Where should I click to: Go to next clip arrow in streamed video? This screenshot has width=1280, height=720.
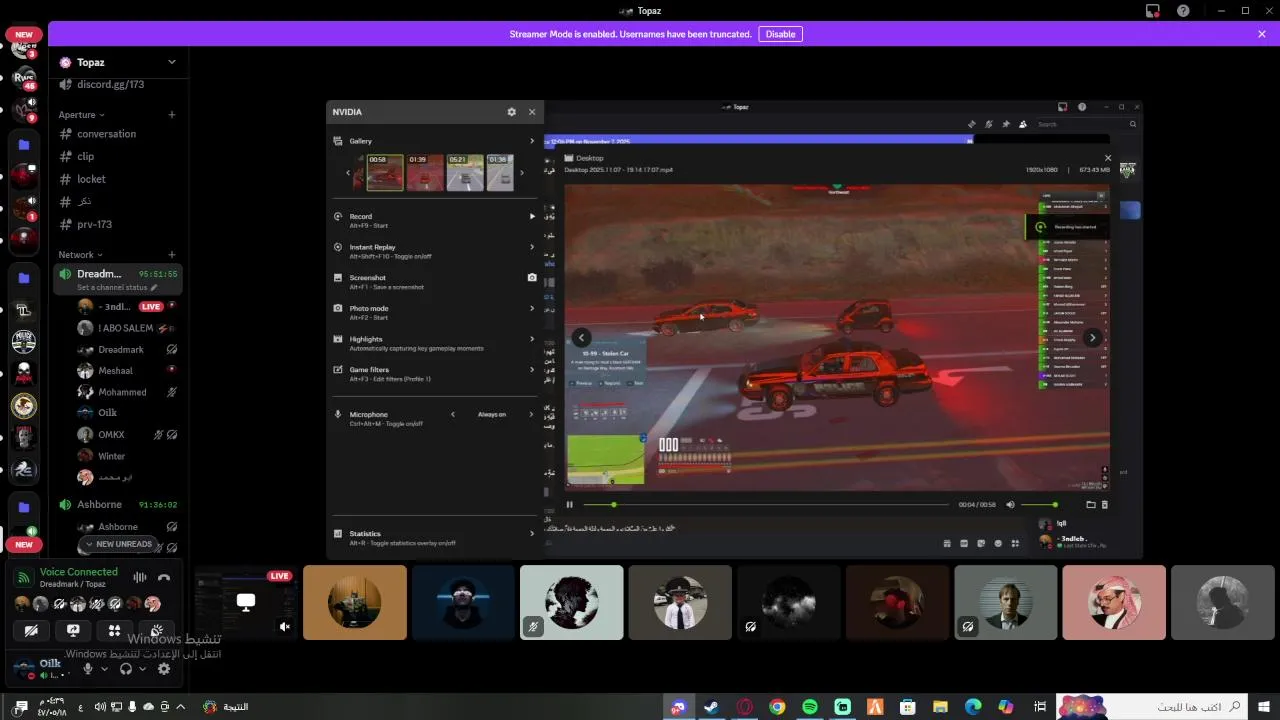(1093, 338)
